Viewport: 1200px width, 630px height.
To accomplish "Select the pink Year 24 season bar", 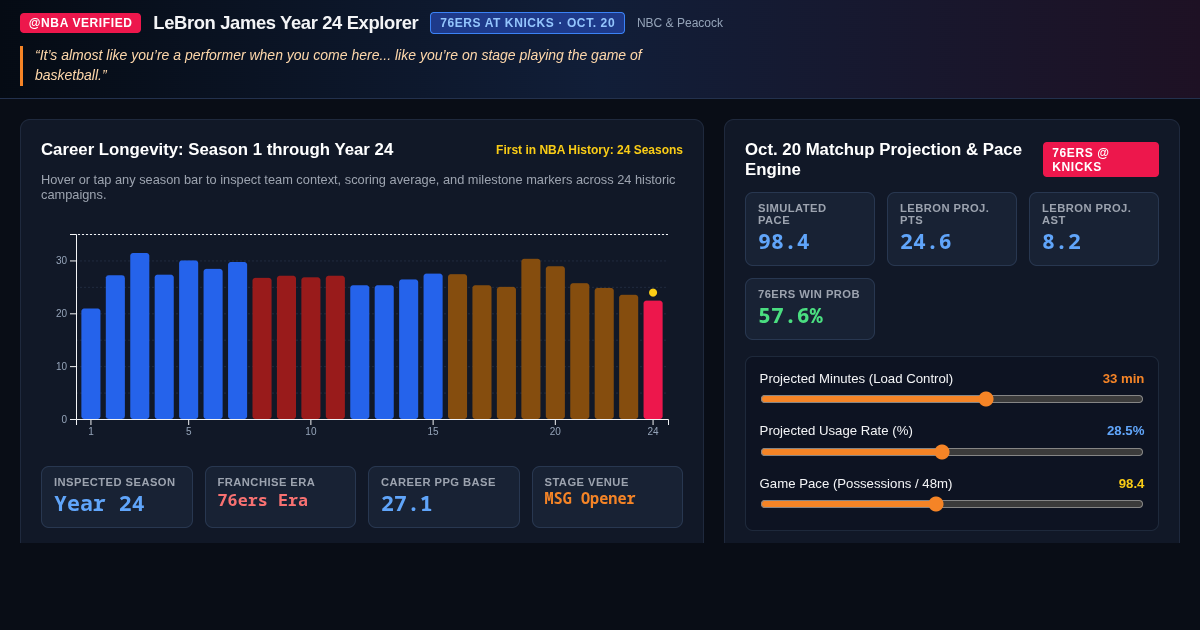I will 653,360.
